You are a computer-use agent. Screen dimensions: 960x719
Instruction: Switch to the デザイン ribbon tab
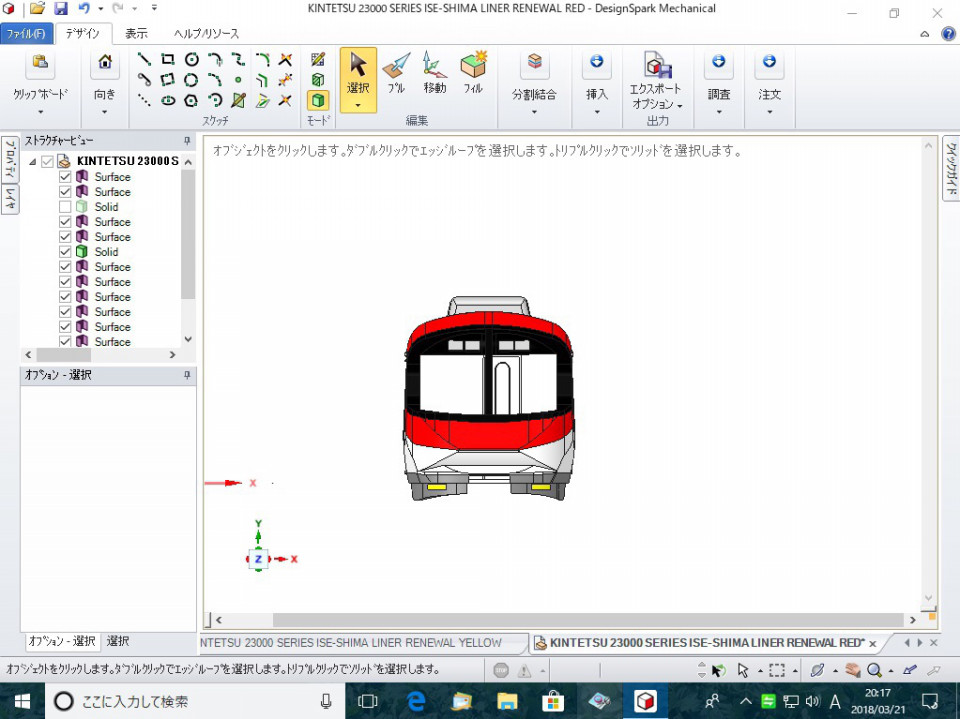[83, 33]
